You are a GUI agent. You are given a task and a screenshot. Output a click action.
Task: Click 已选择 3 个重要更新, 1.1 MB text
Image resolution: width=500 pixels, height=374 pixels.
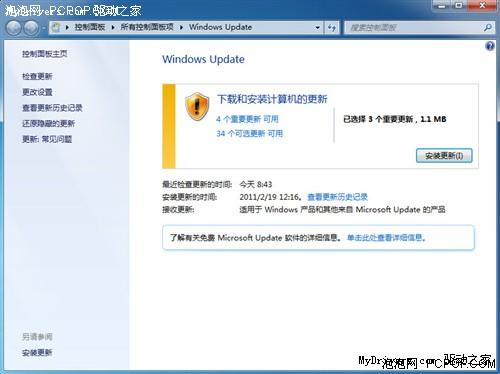click(x=395, y=119)
